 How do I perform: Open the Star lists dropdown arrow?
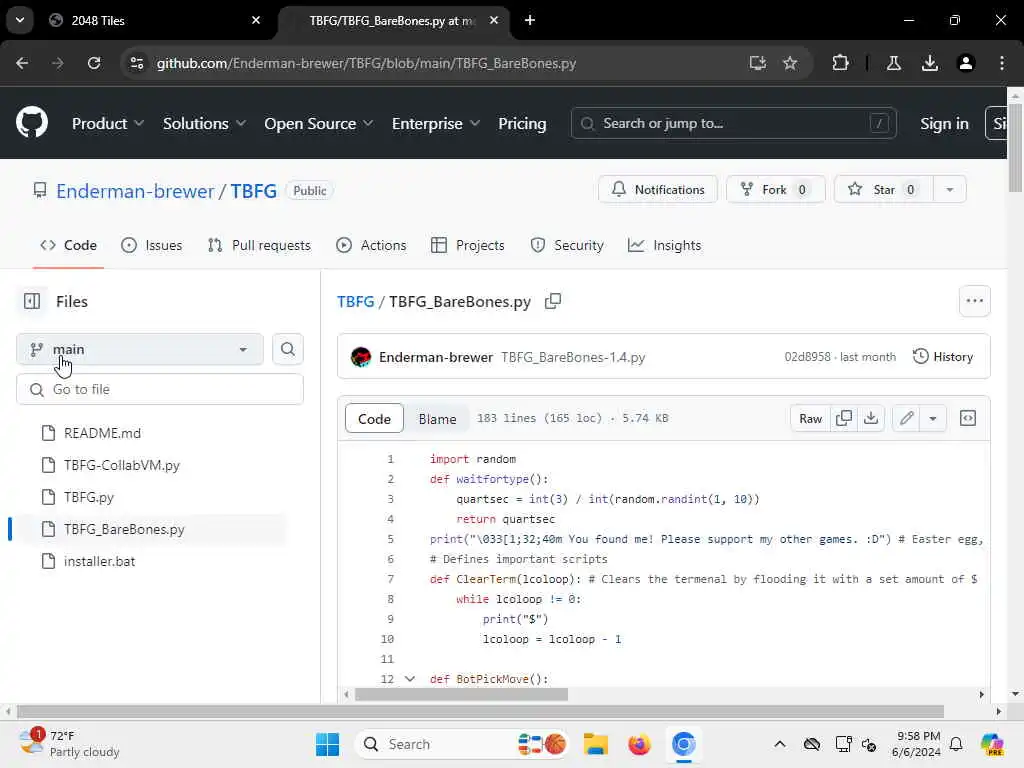coord(950,189)
